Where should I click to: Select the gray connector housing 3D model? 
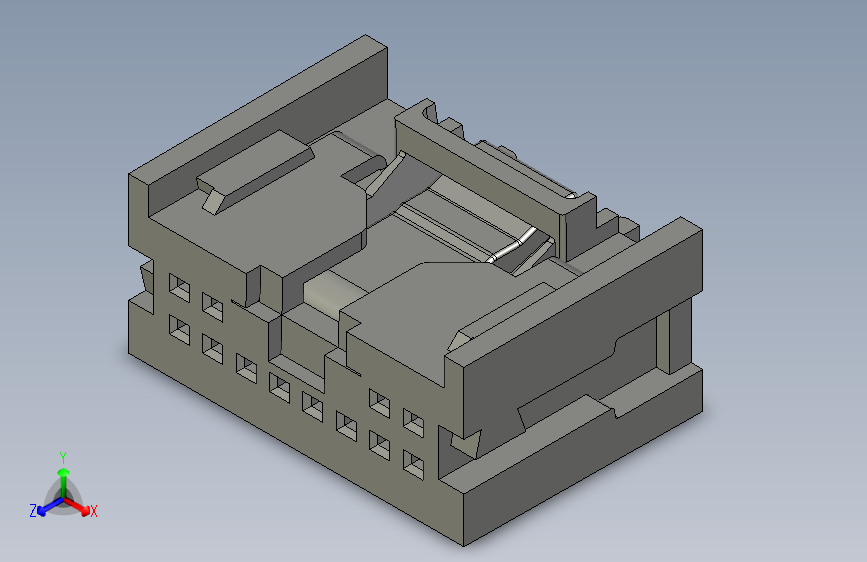(x=415, y=290)
